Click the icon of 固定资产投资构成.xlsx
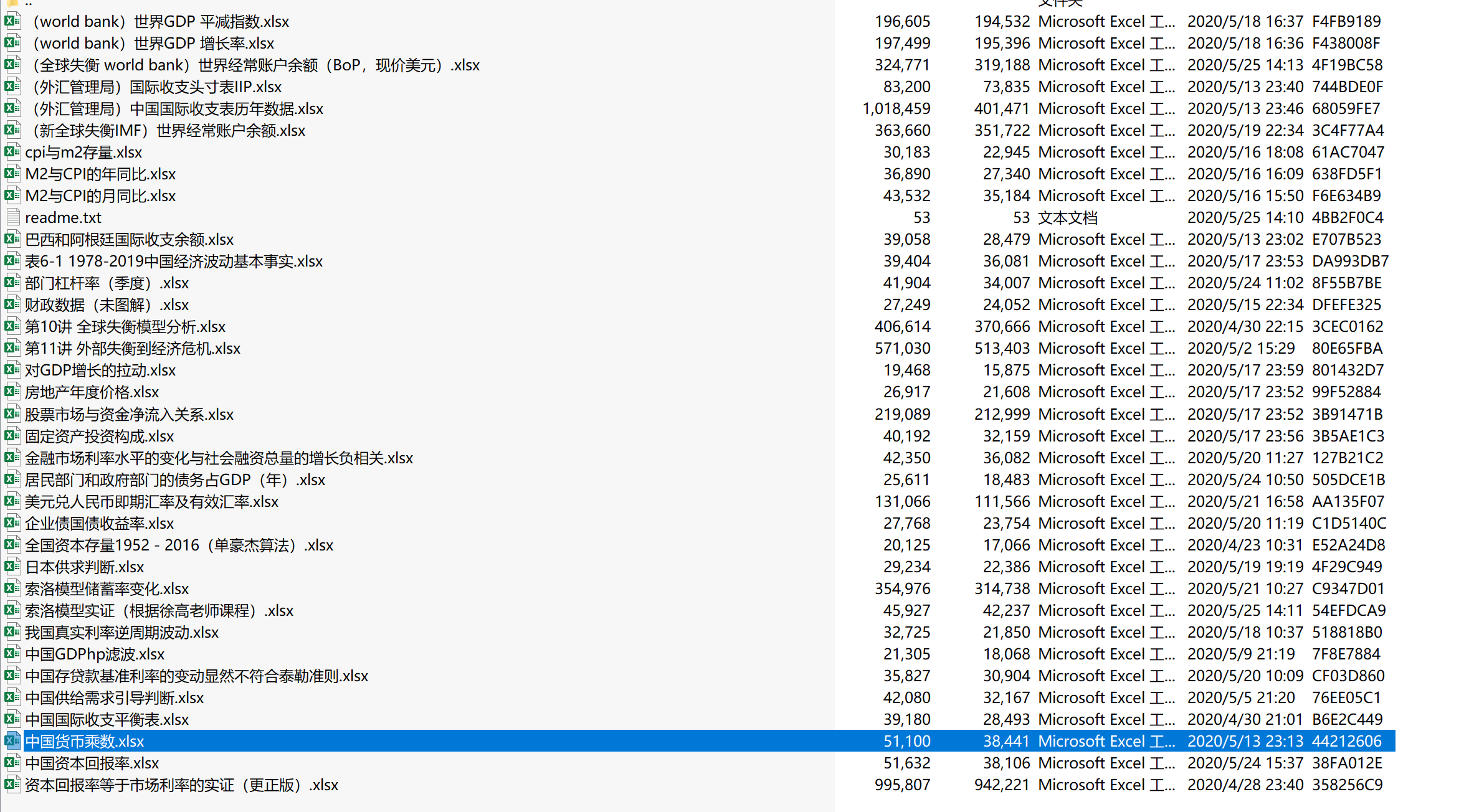This screenshot has width=1474, height=812. (x=12, y=436)
